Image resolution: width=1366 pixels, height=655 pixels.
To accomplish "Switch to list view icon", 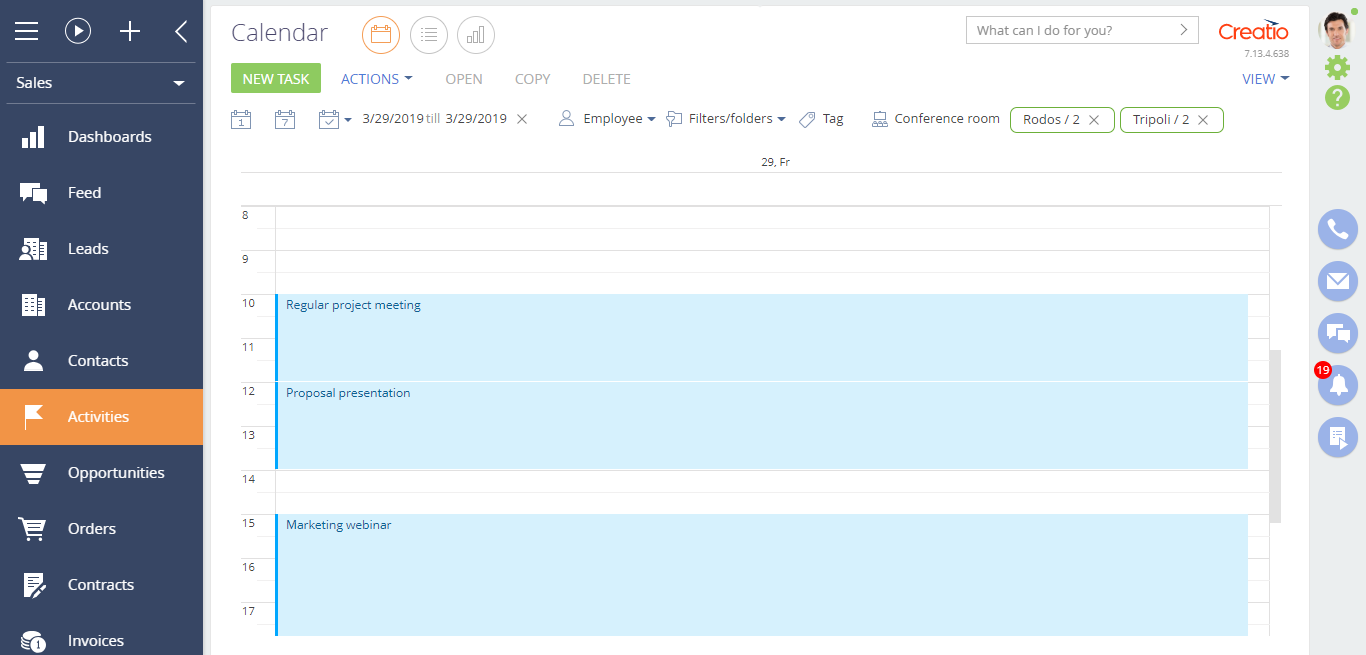I will pos(428,35).
